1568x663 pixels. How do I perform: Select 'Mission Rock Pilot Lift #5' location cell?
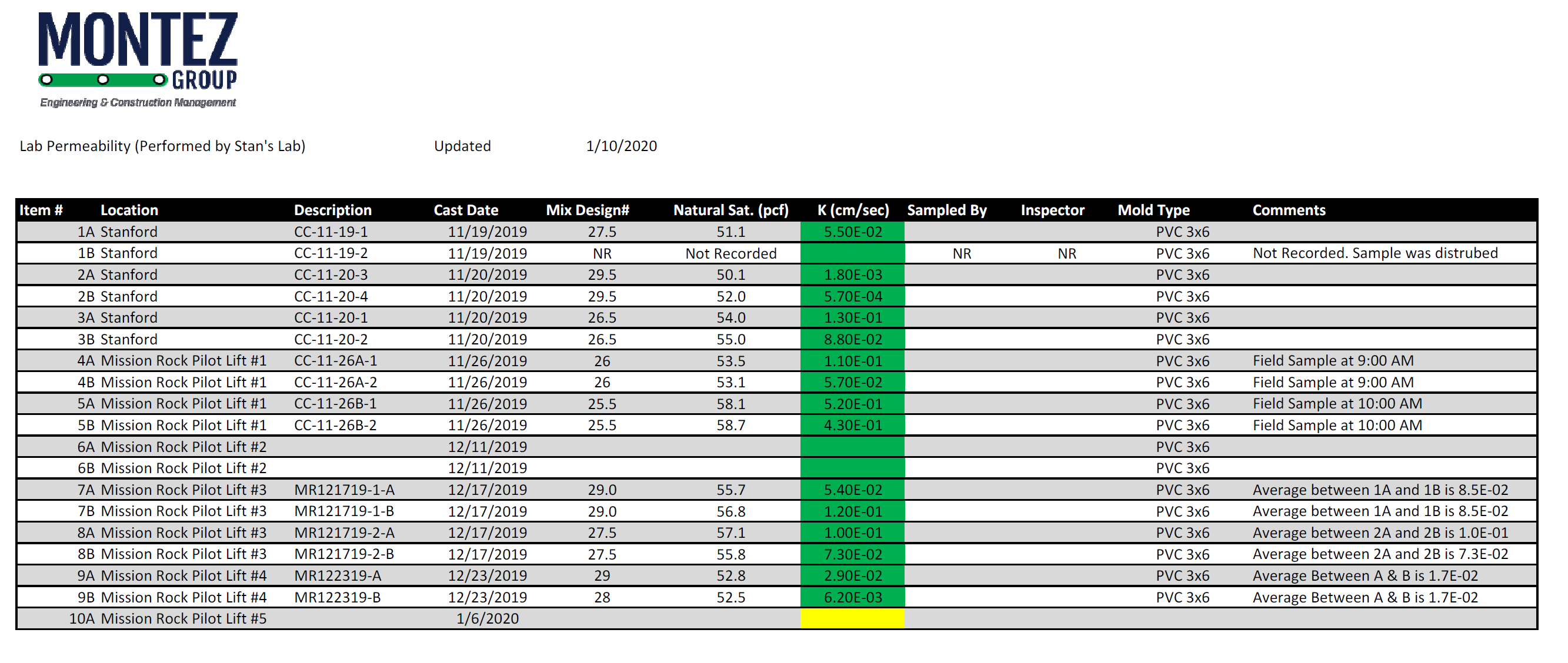click(184, 619)
